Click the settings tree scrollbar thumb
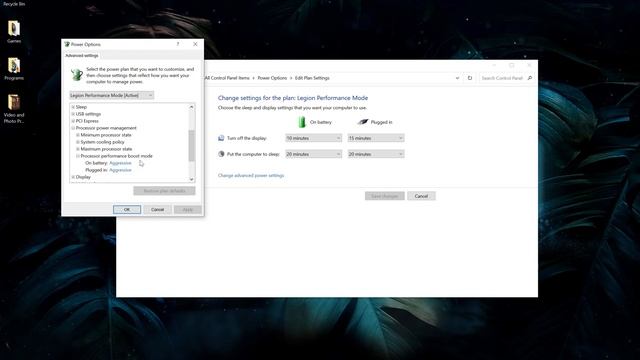Viewport: 640px width, 360px height. coord(191,145)
